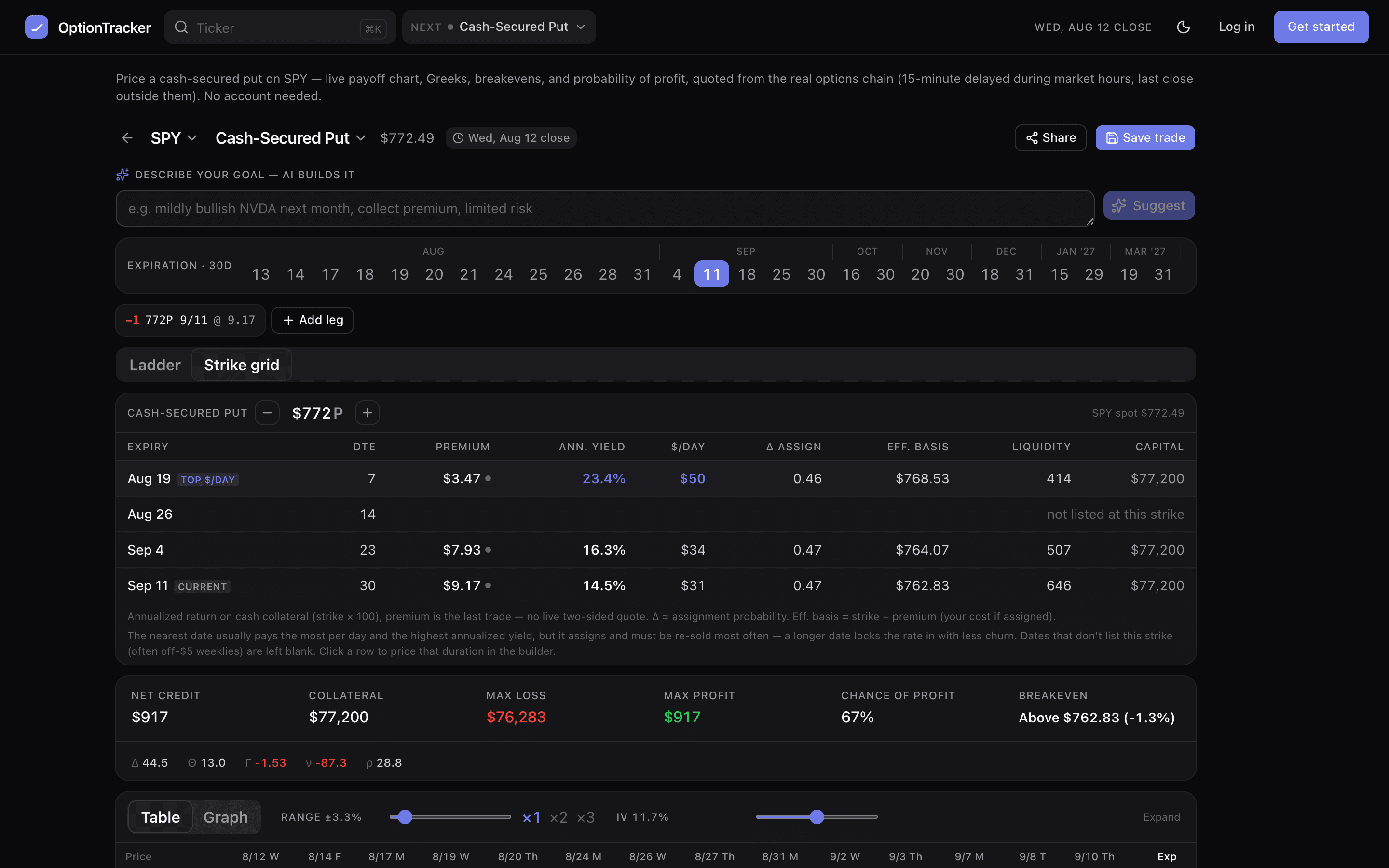Toggle dark mode moon icon

click(1183, 27)
